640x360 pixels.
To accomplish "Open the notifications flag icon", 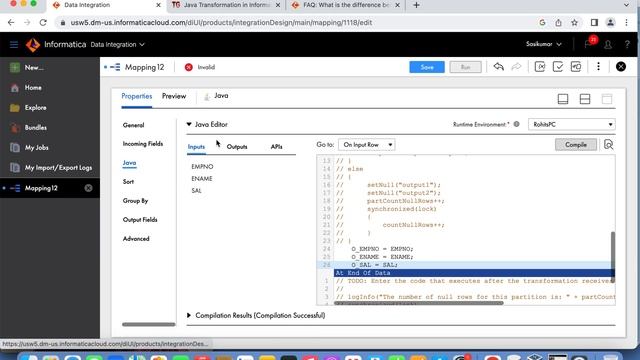I will [x=588, y=44].
